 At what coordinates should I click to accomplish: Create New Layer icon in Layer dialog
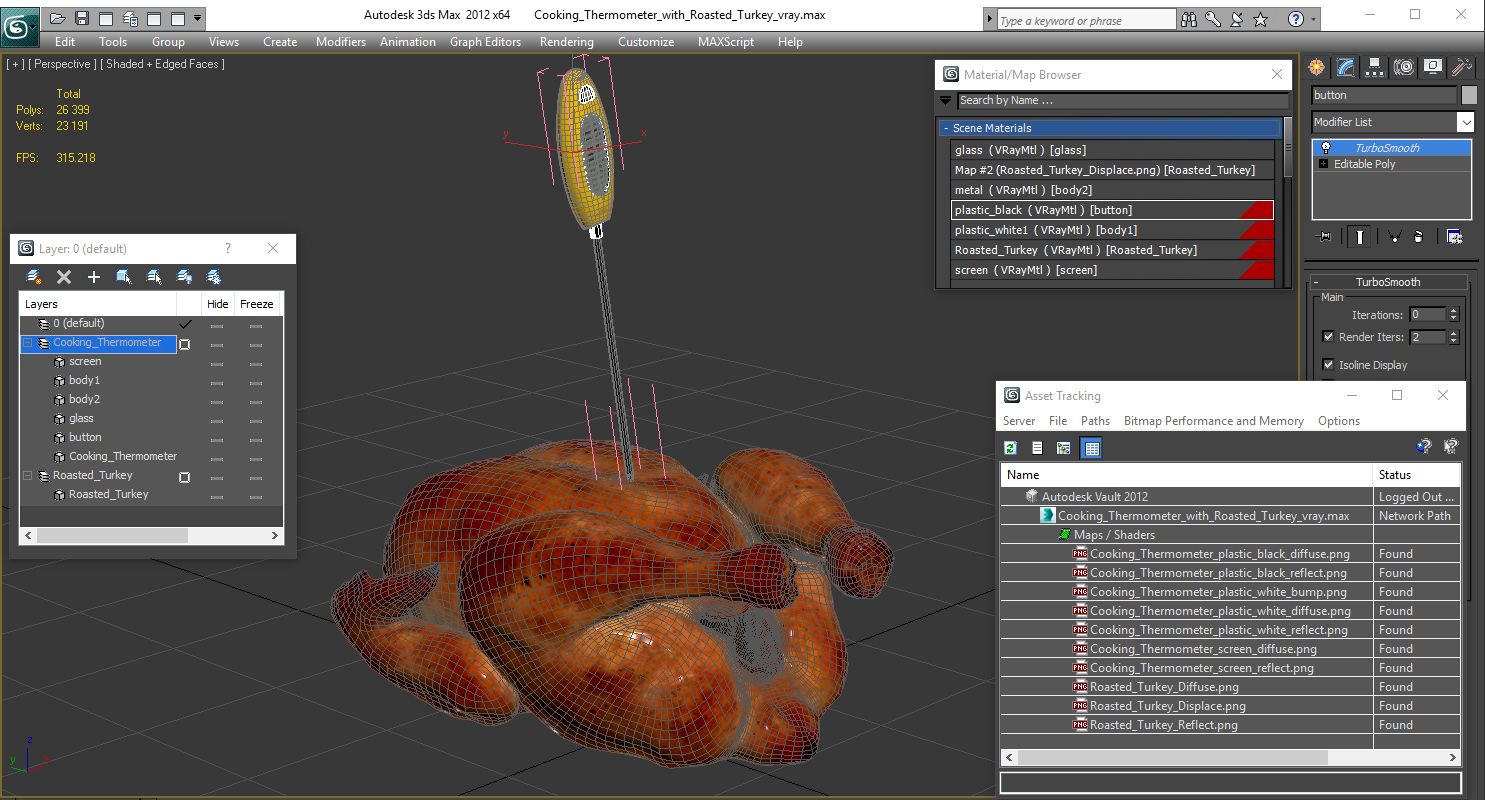[34, 277]
